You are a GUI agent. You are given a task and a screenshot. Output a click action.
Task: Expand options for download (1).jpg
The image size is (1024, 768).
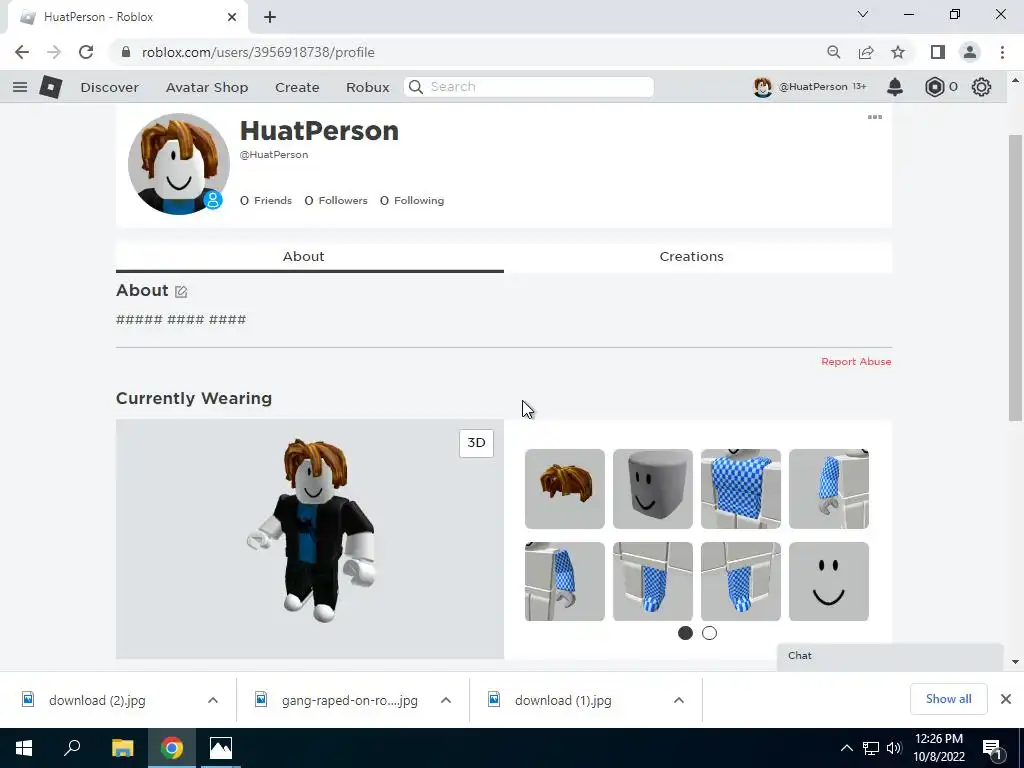click(679, 700)
